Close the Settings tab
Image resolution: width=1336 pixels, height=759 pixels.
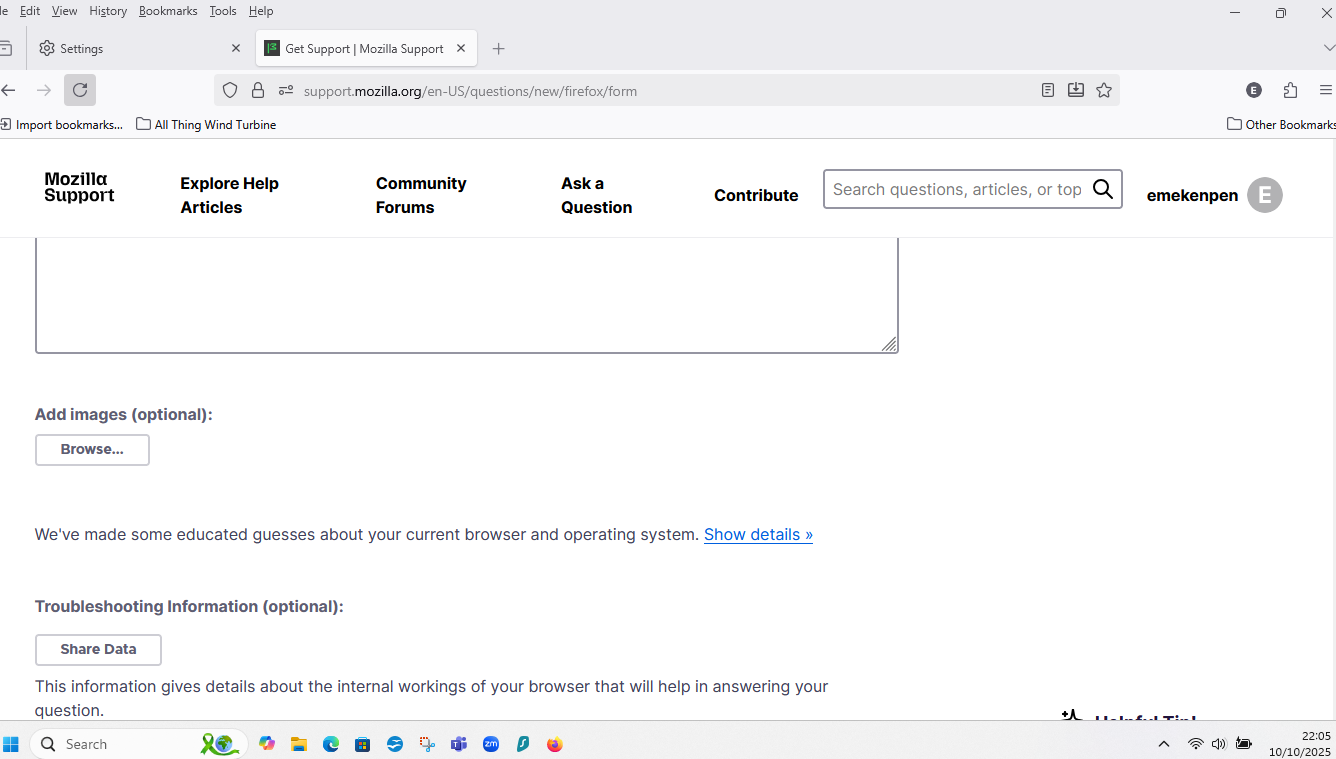(236, 48)
